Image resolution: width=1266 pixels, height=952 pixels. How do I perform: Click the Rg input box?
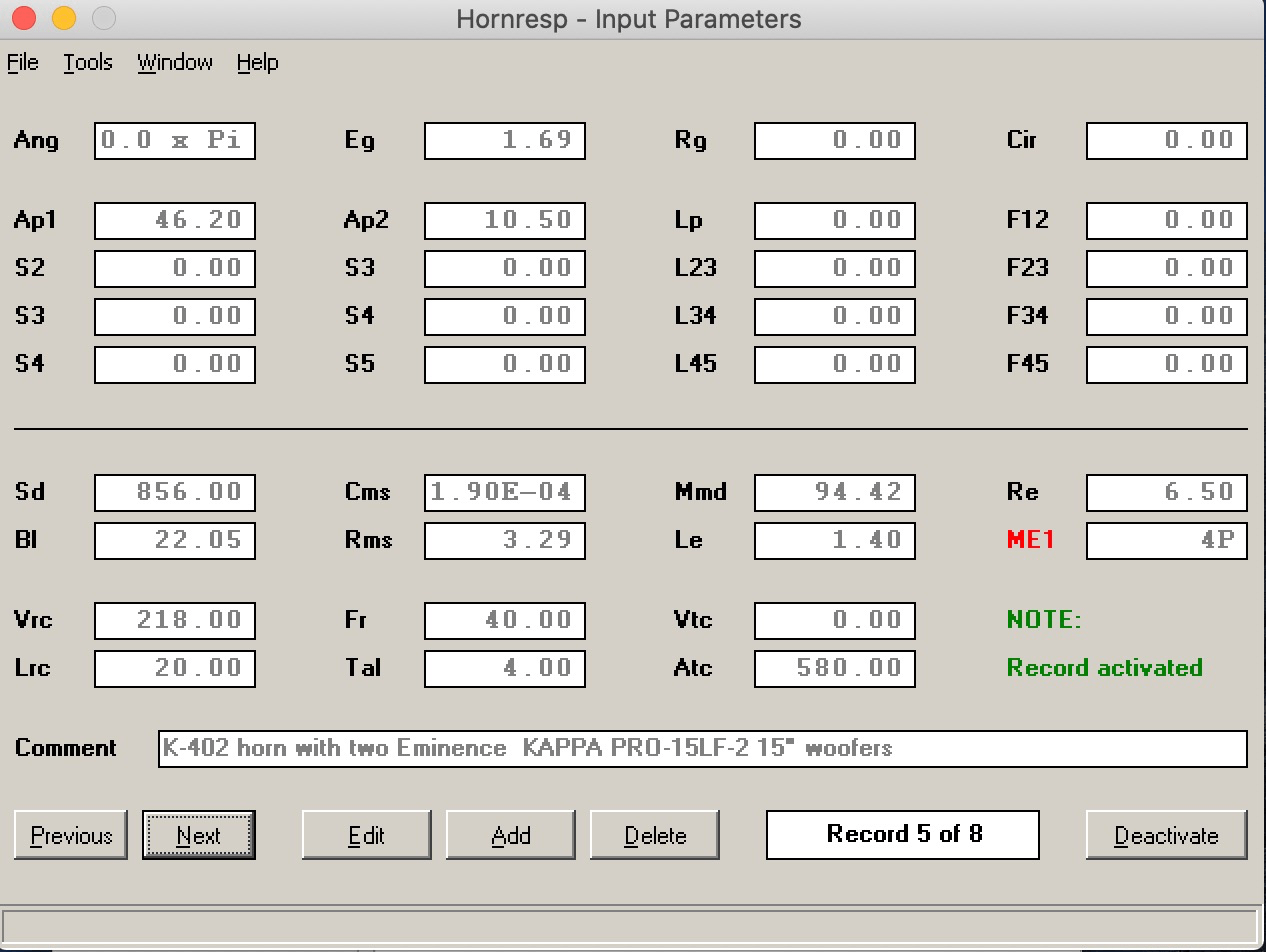point(835,141)
